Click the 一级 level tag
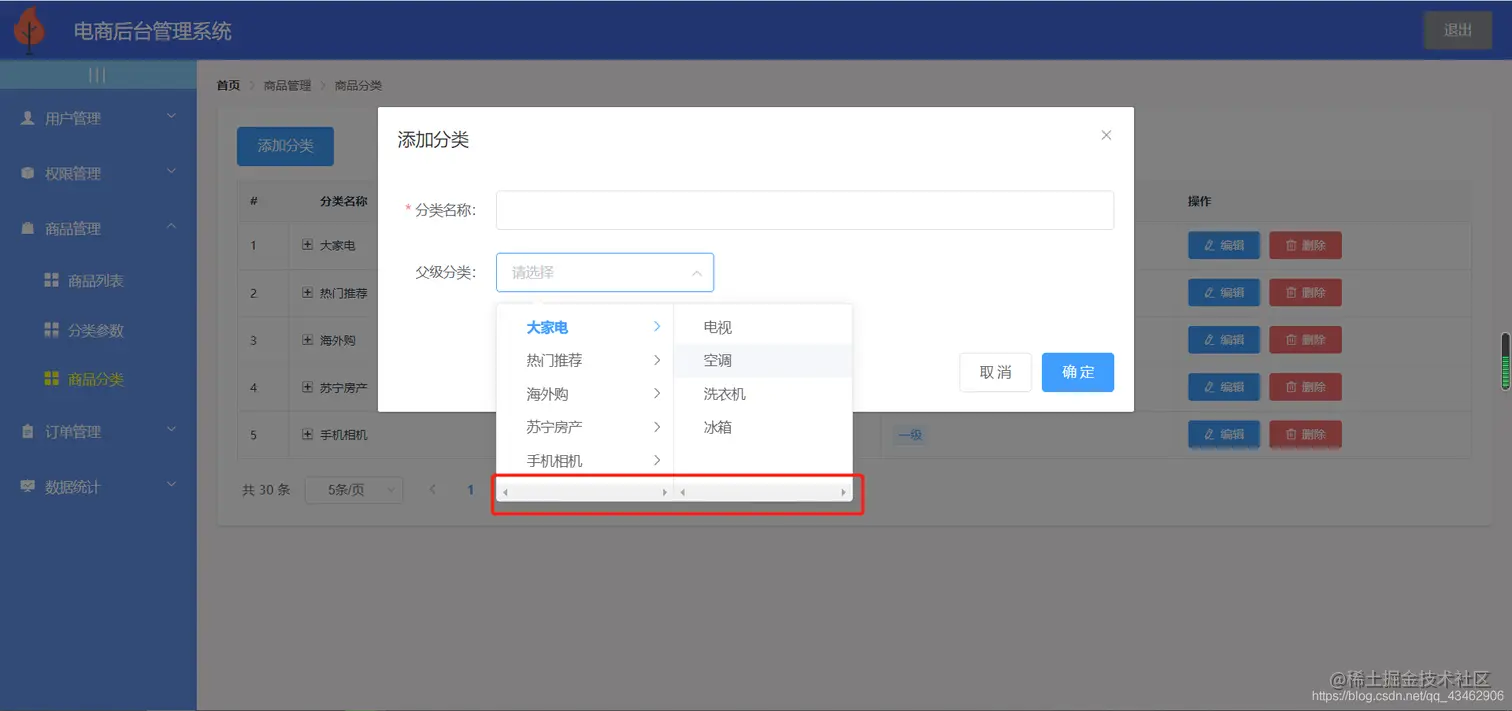 (910, 435)
